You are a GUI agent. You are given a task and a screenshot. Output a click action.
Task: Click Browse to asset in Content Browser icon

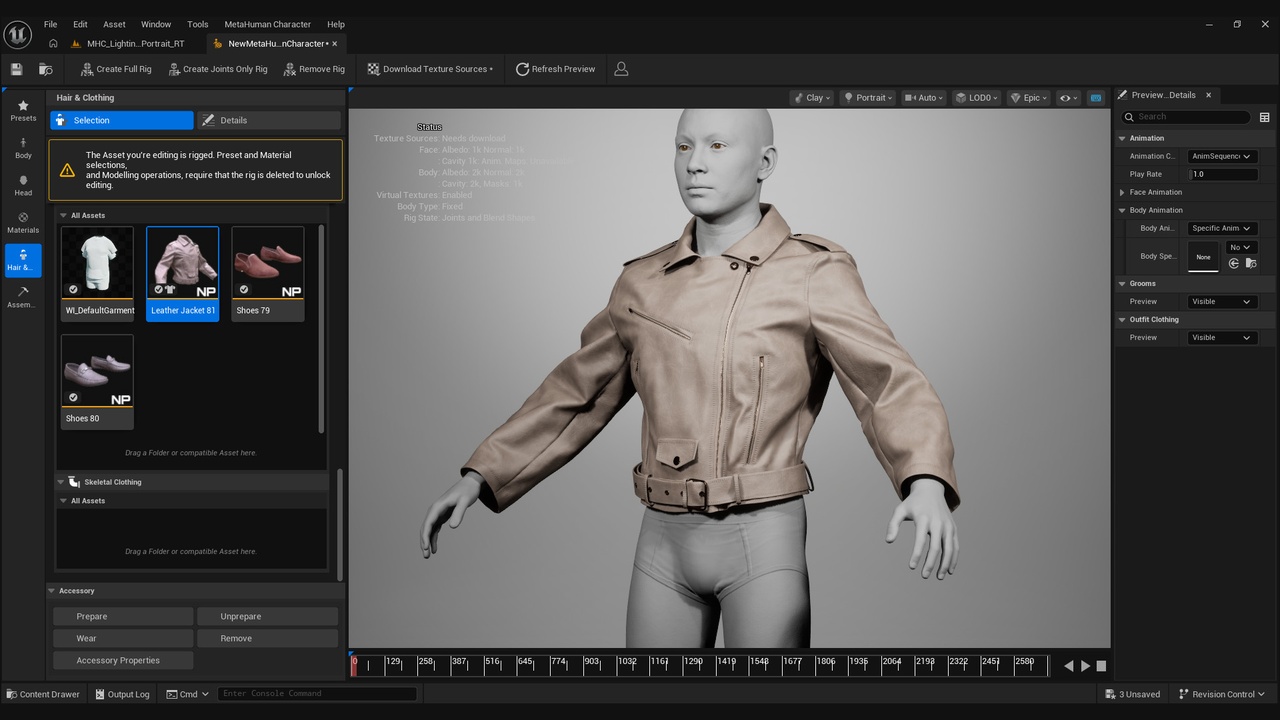point(46,69)
